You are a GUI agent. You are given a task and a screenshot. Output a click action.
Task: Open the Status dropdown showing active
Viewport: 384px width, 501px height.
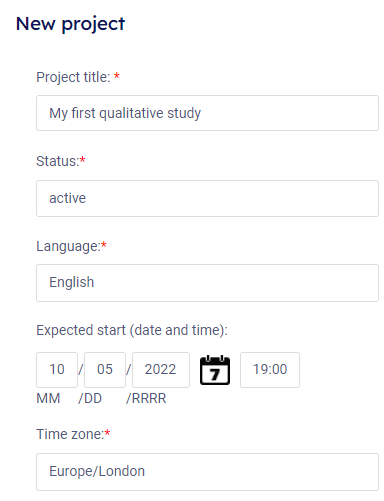pyautogui.click(x=207, y=198)
